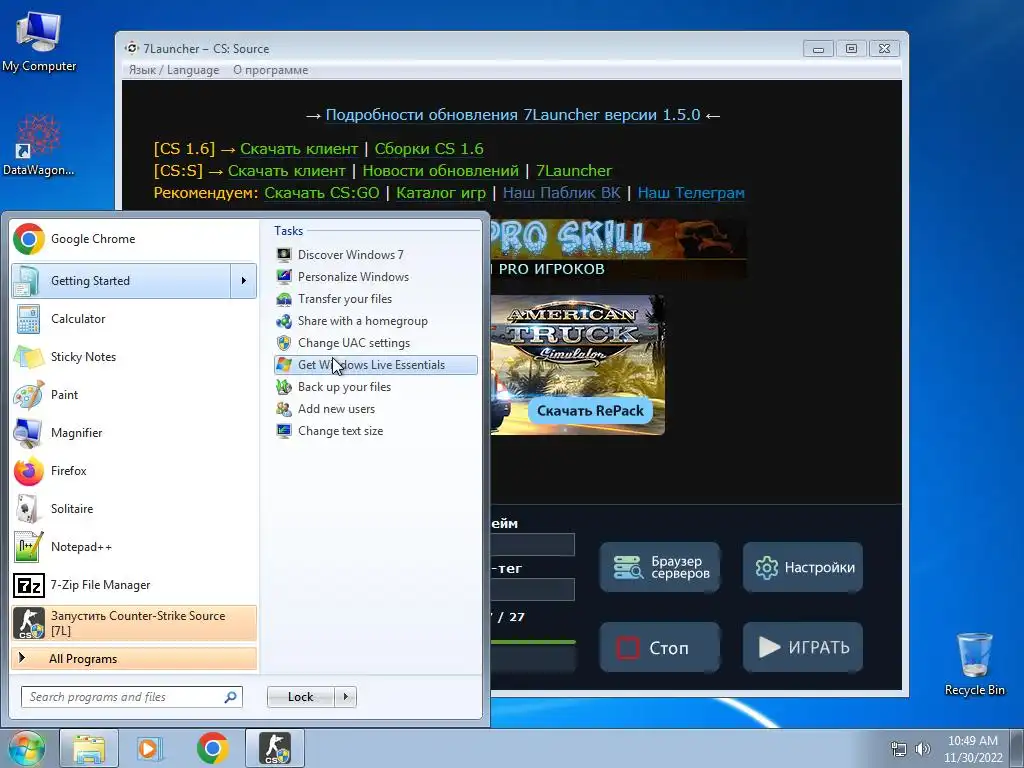Click the network tray icon
The image size is (1024, 768).
(899, 749)
